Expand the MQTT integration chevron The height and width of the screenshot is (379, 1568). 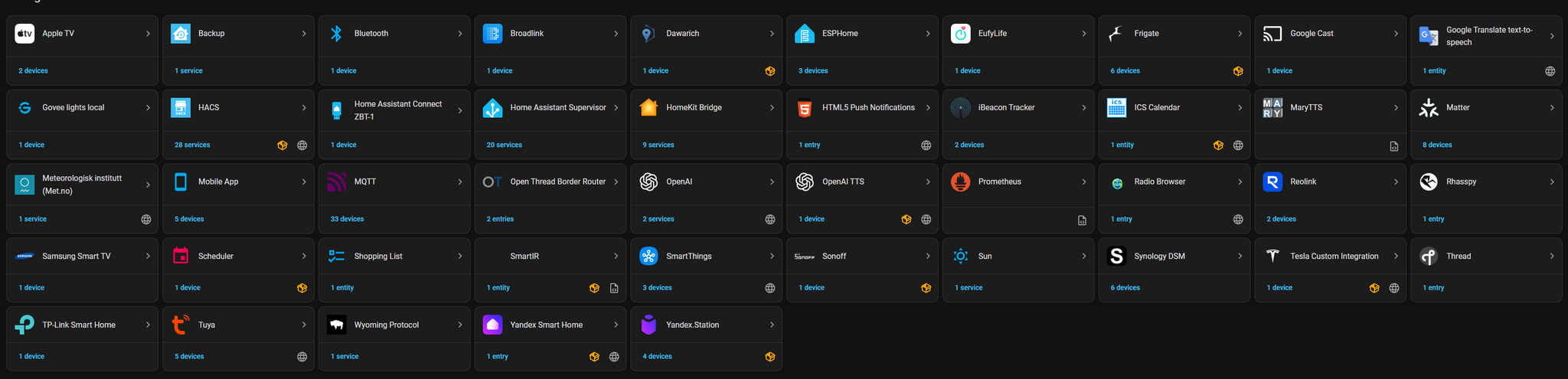click(x=459, y=182)
